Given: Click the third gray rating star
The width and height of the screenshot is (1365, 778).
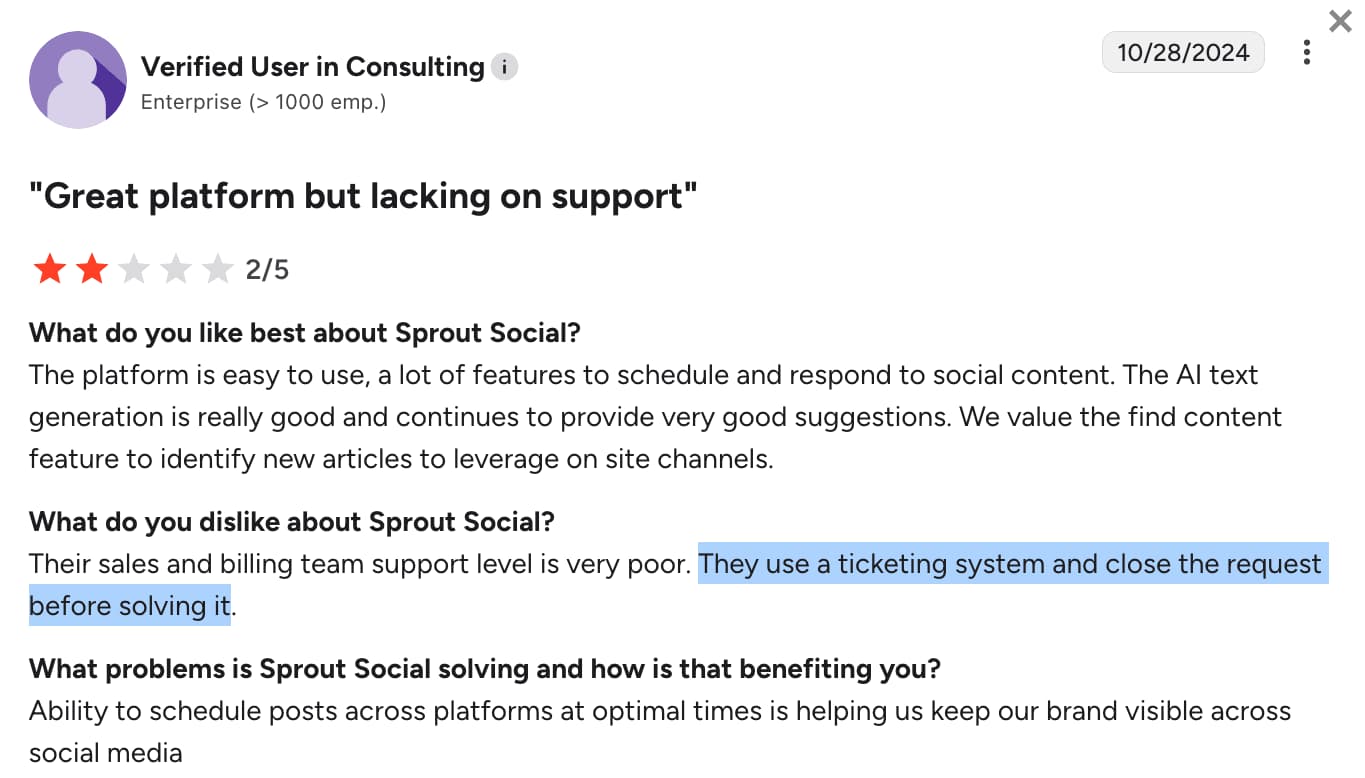Looking at the screenshot, I should [x=133, y=269].
